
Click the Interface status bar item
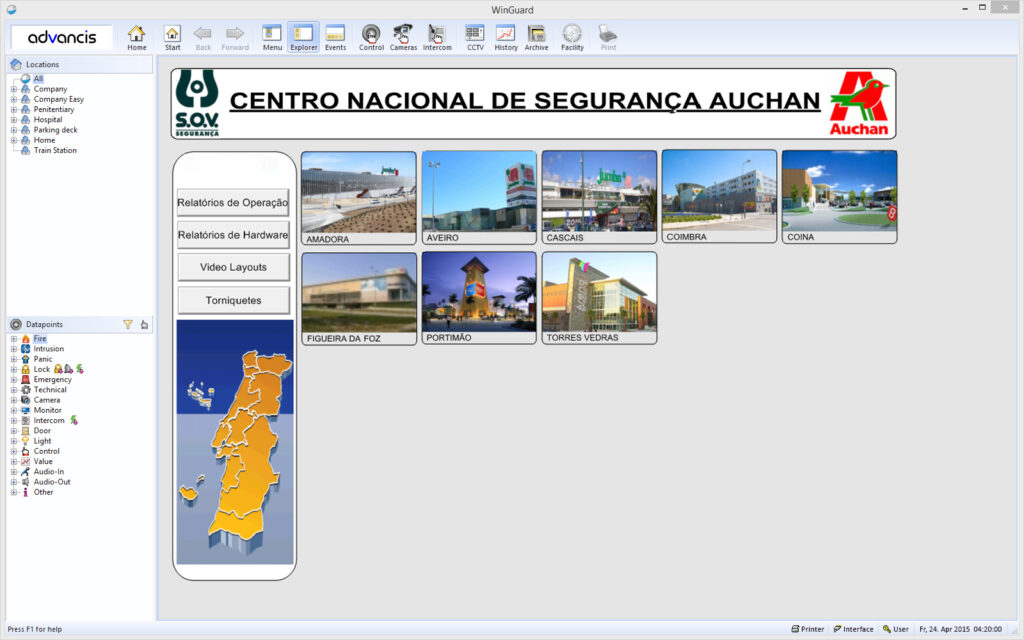pos(854,629)
